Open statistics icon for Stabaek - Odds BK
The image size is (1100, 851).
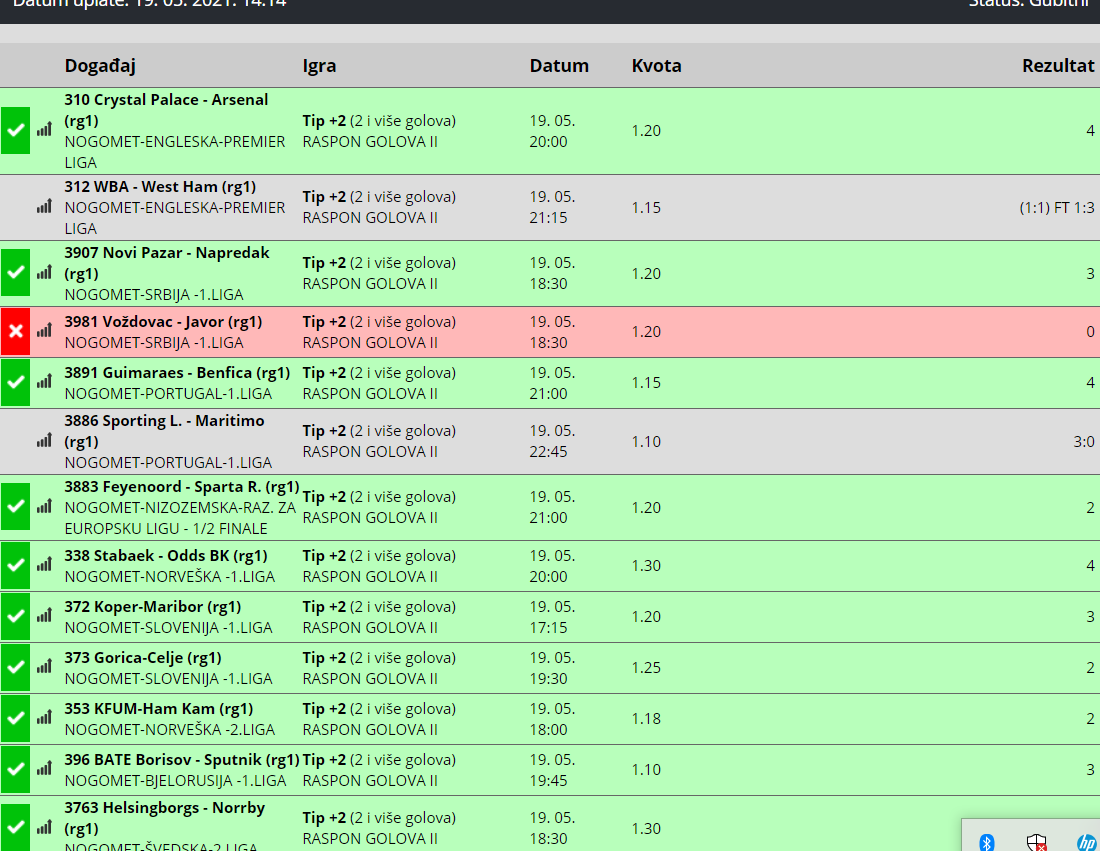44,565
